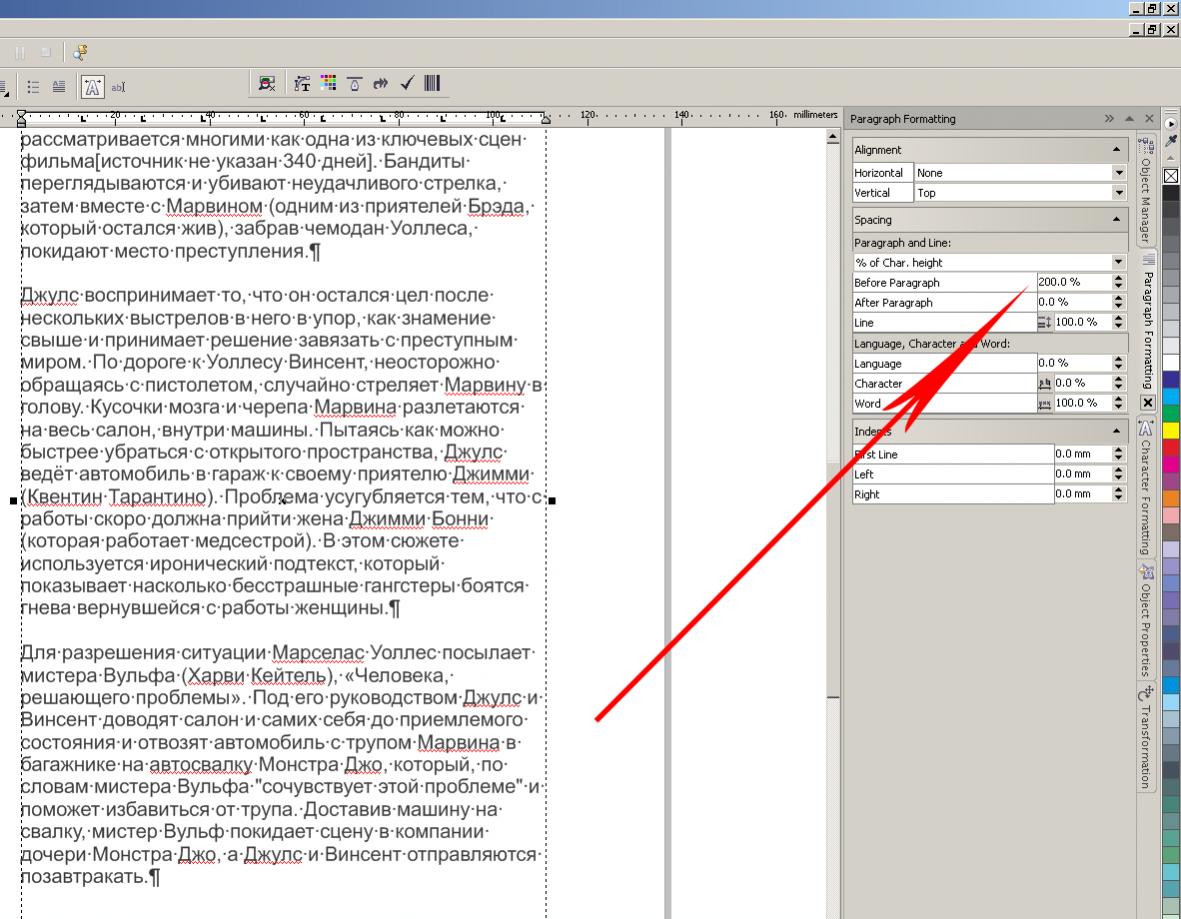Click the toolbar icon with small x

(267, 84)
